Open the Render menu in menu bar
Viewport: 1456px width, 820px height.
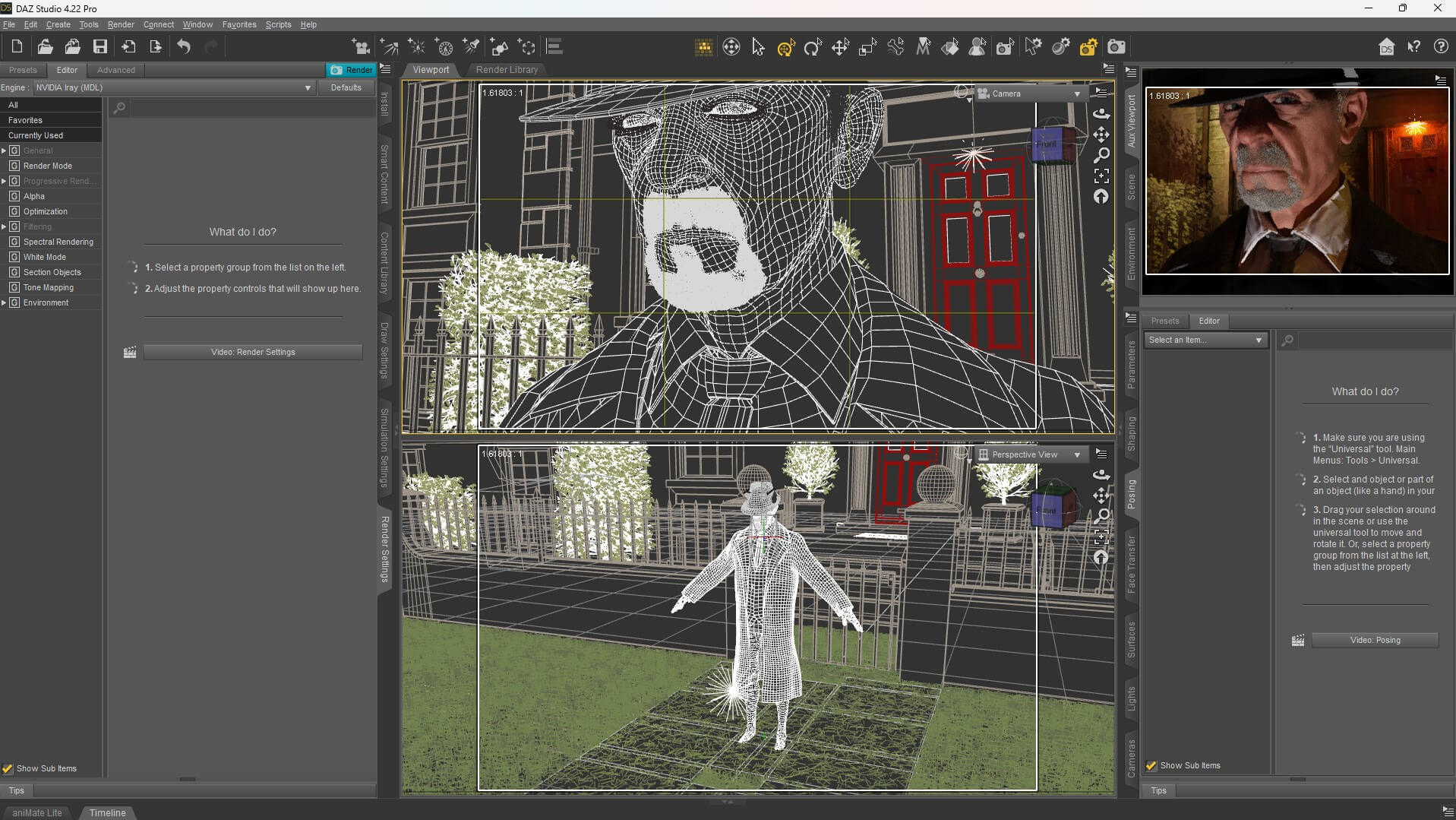(121, 24)
